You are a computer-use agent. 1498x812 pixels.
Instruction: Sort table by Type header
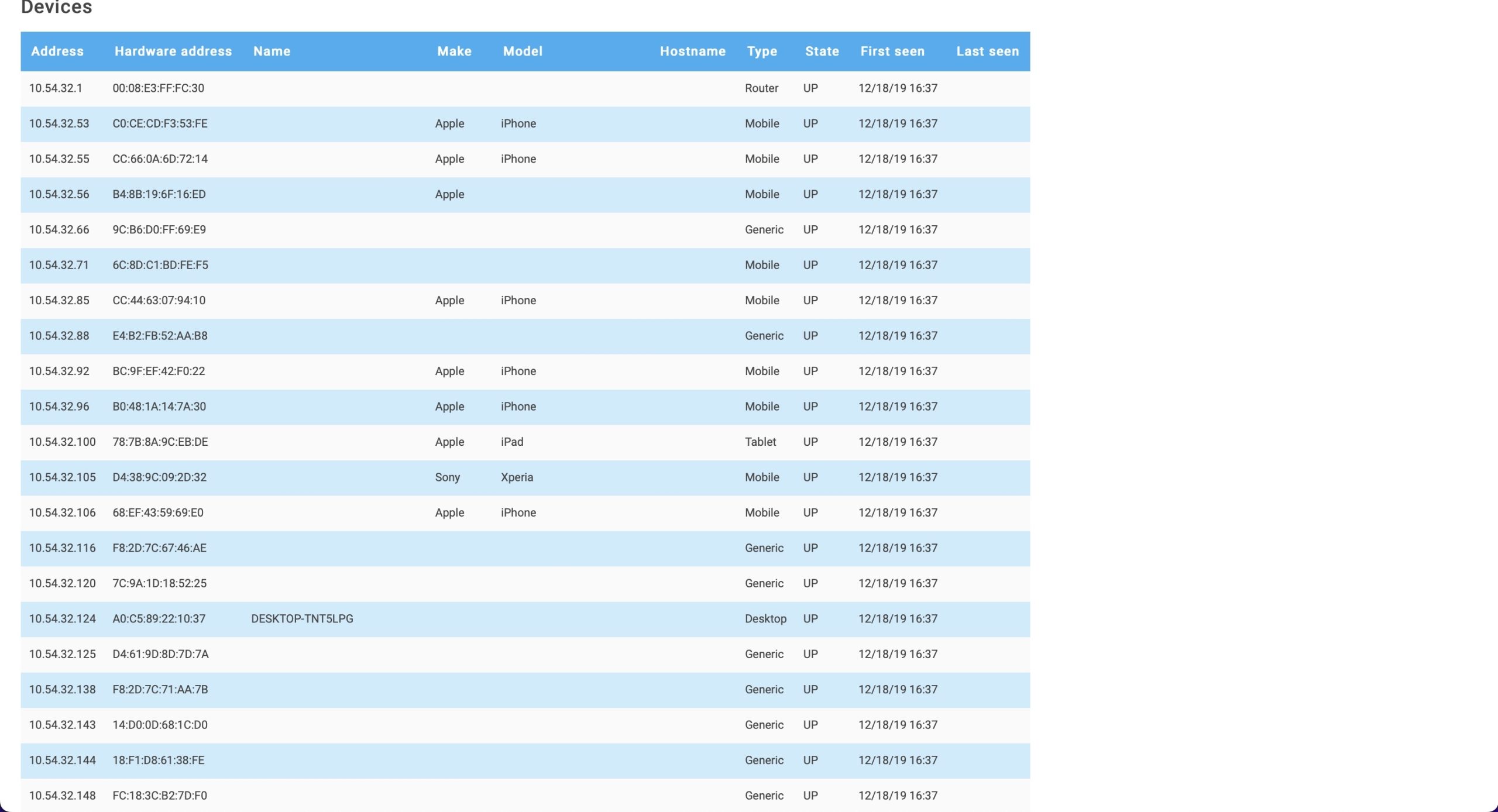[x=762, y=51]
